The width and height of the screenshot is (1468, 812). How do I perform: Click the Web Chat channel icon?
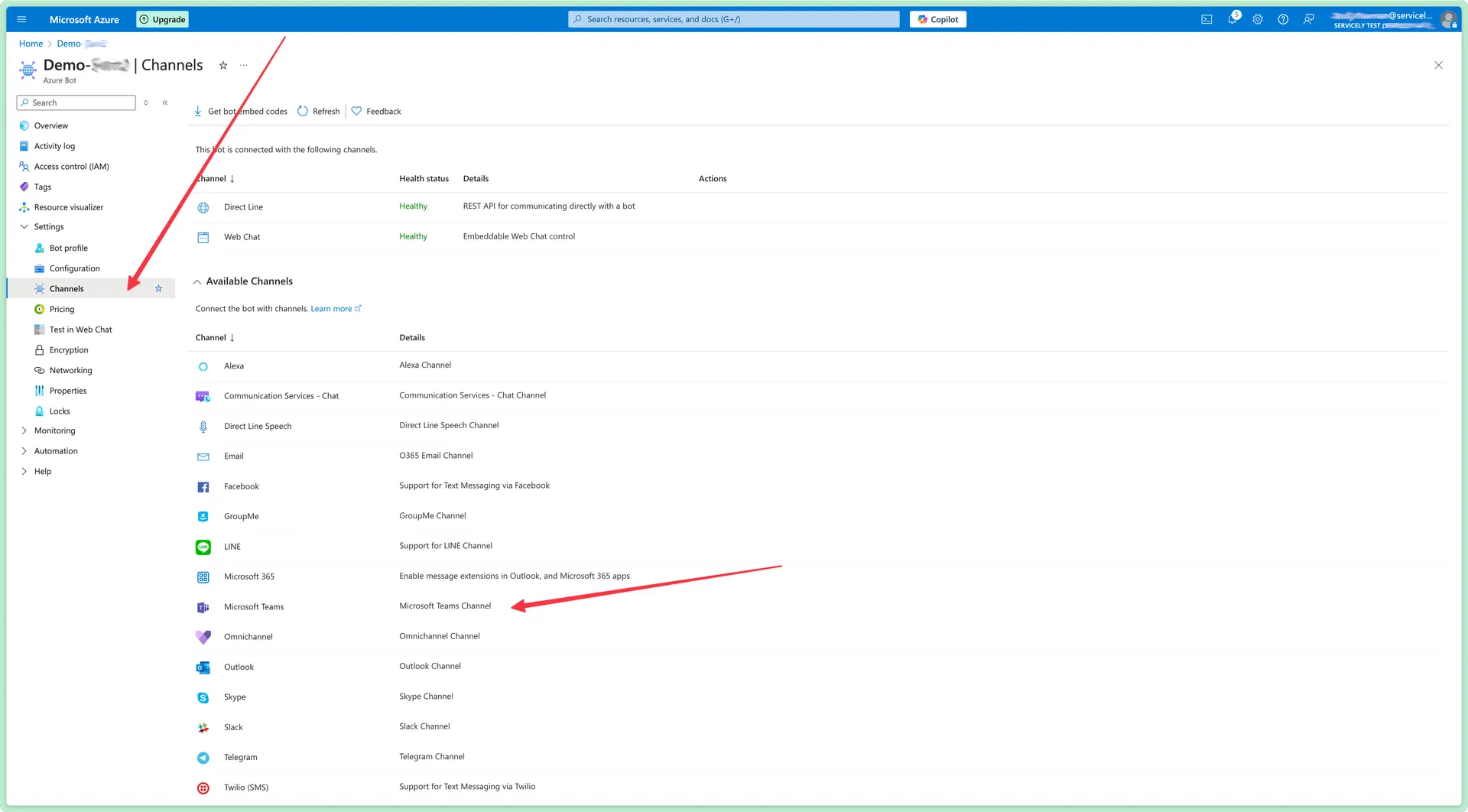tap(203, 238)
